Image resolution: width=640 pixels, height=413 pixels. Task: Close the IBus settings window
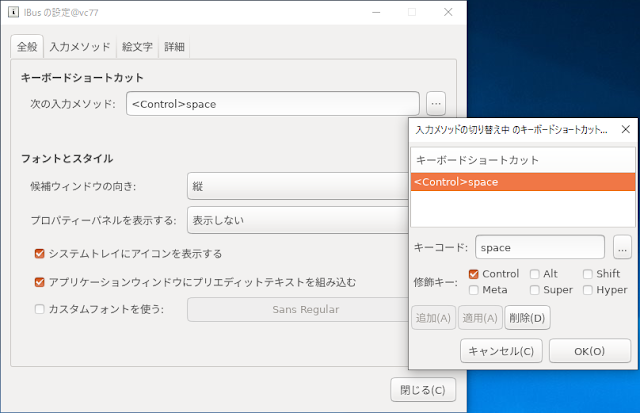coord(448,12)
